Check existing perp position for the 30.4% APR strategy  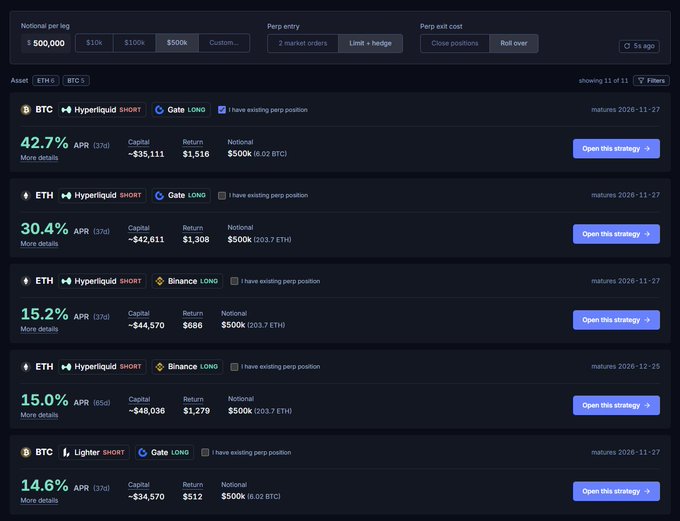222,196
